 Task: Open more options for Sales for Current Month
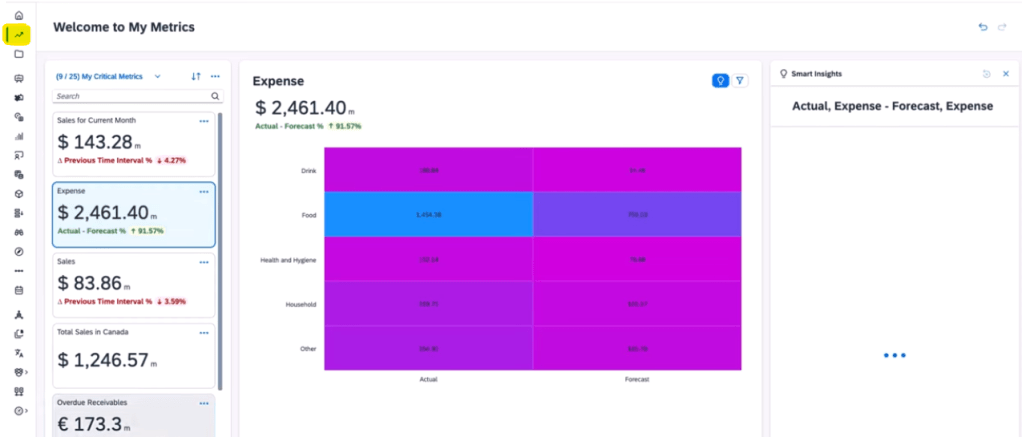[x=204, y=121]
